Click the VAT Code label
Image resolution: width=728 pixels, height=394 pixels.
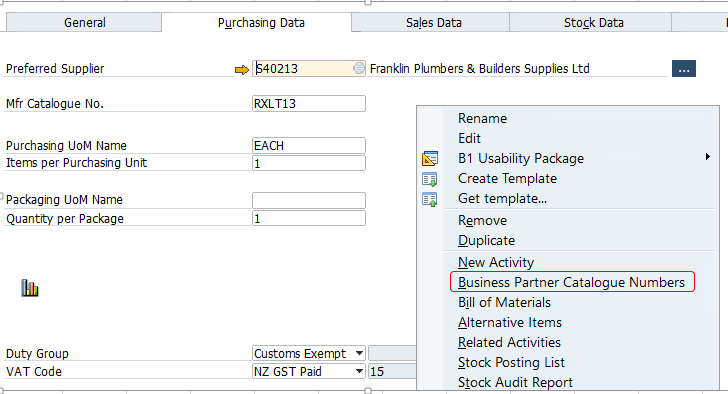(34, 372)
